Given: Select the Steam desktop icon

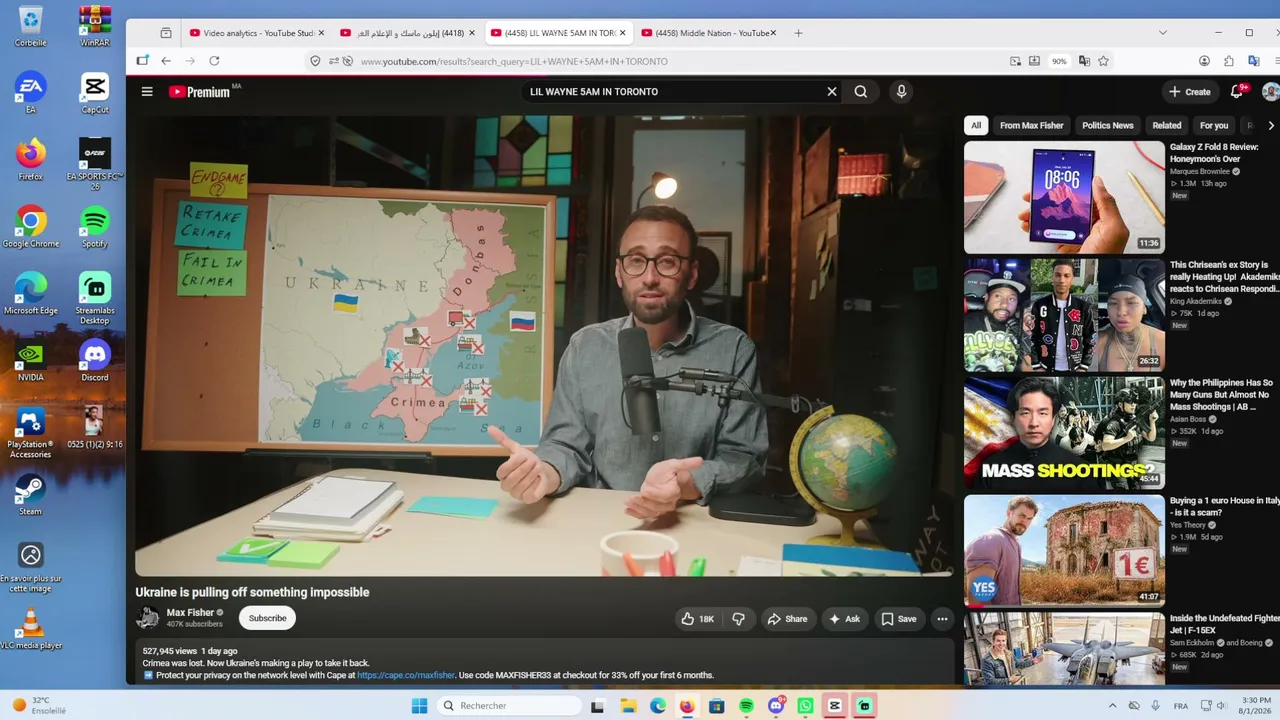Looking at the screenshot, I should (31, 495).
